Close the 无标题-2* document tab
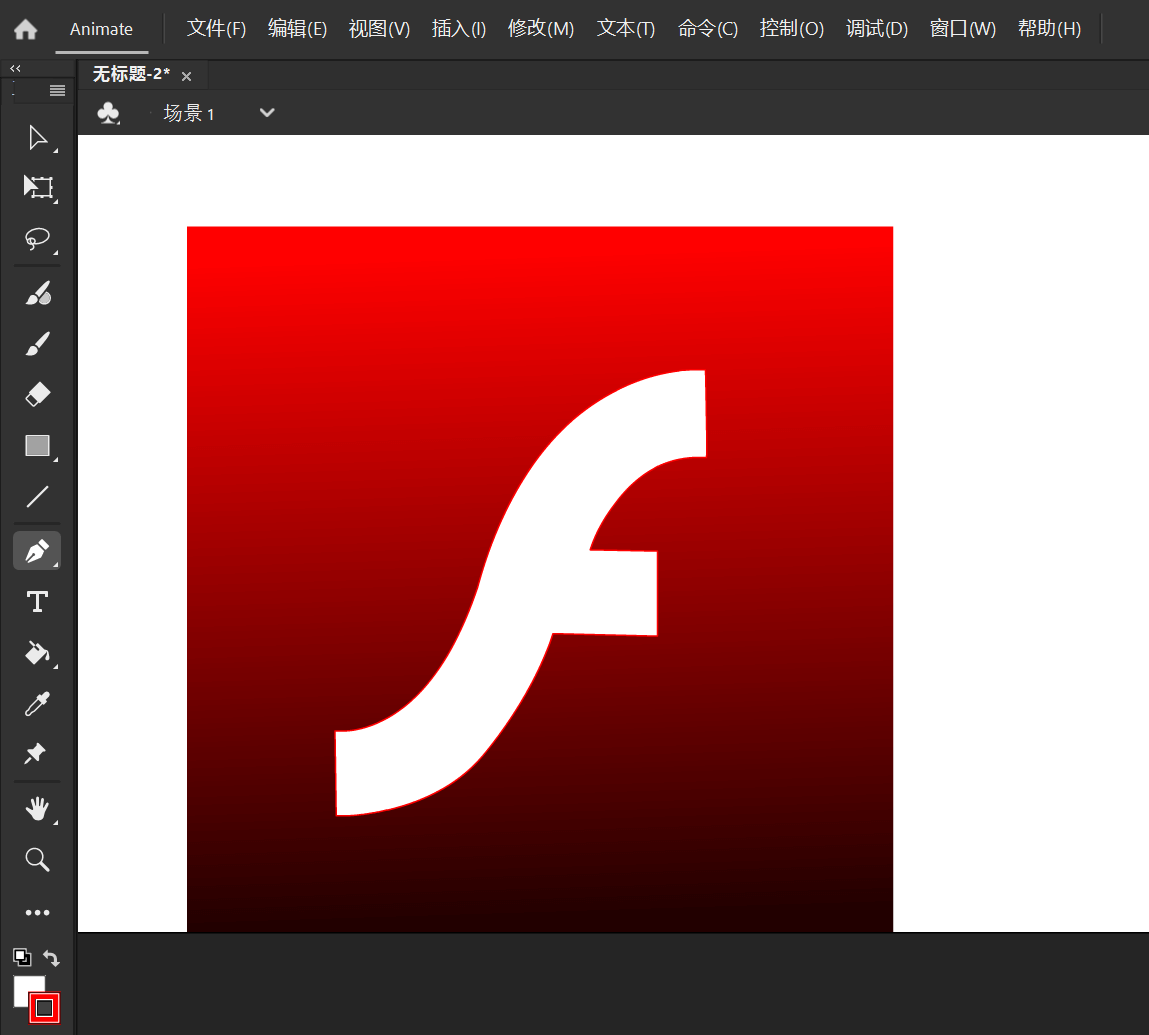 click(187, 76)
